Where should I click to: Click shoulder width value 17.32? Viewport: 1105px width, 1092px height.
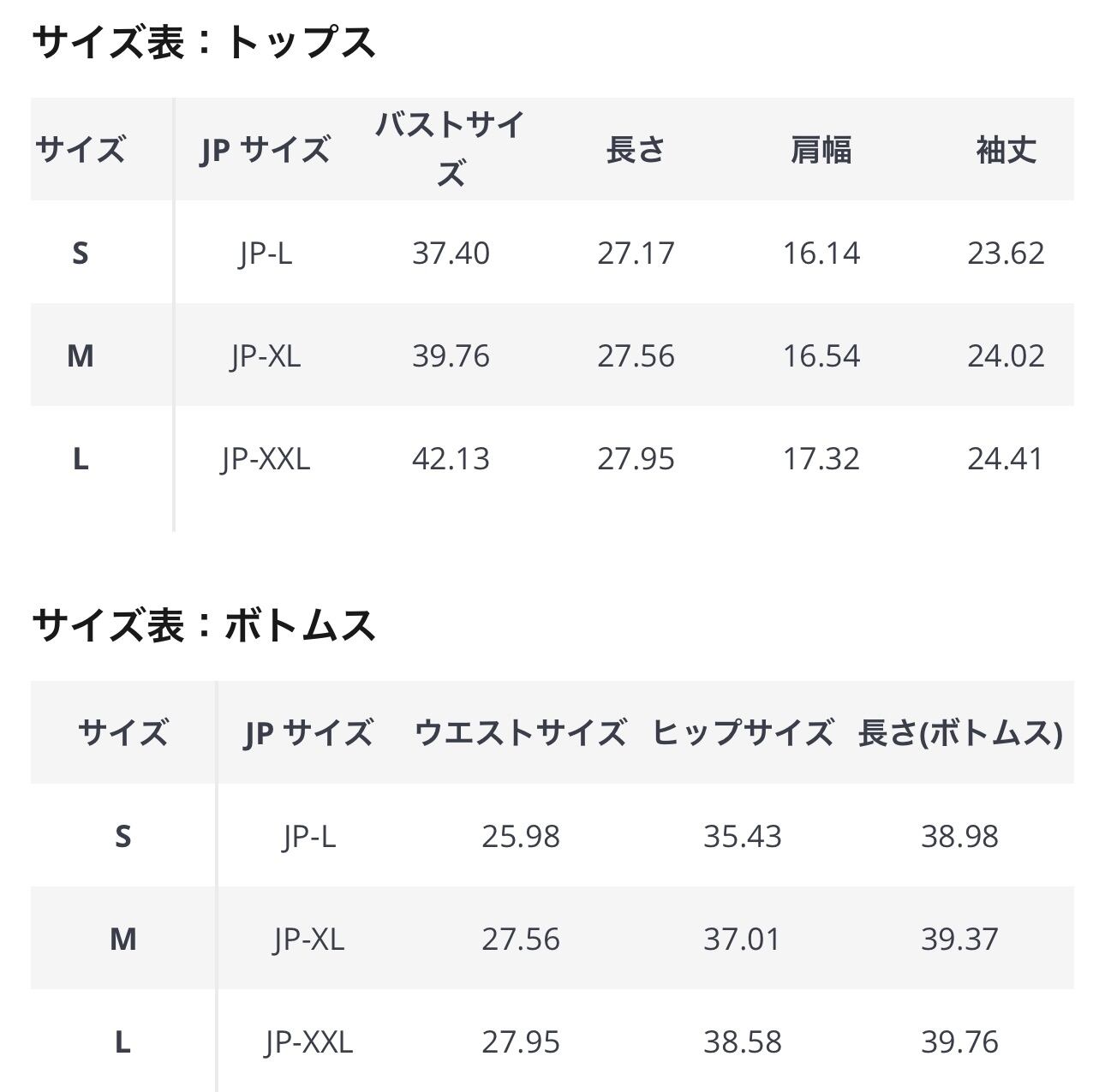coord(821,459)
